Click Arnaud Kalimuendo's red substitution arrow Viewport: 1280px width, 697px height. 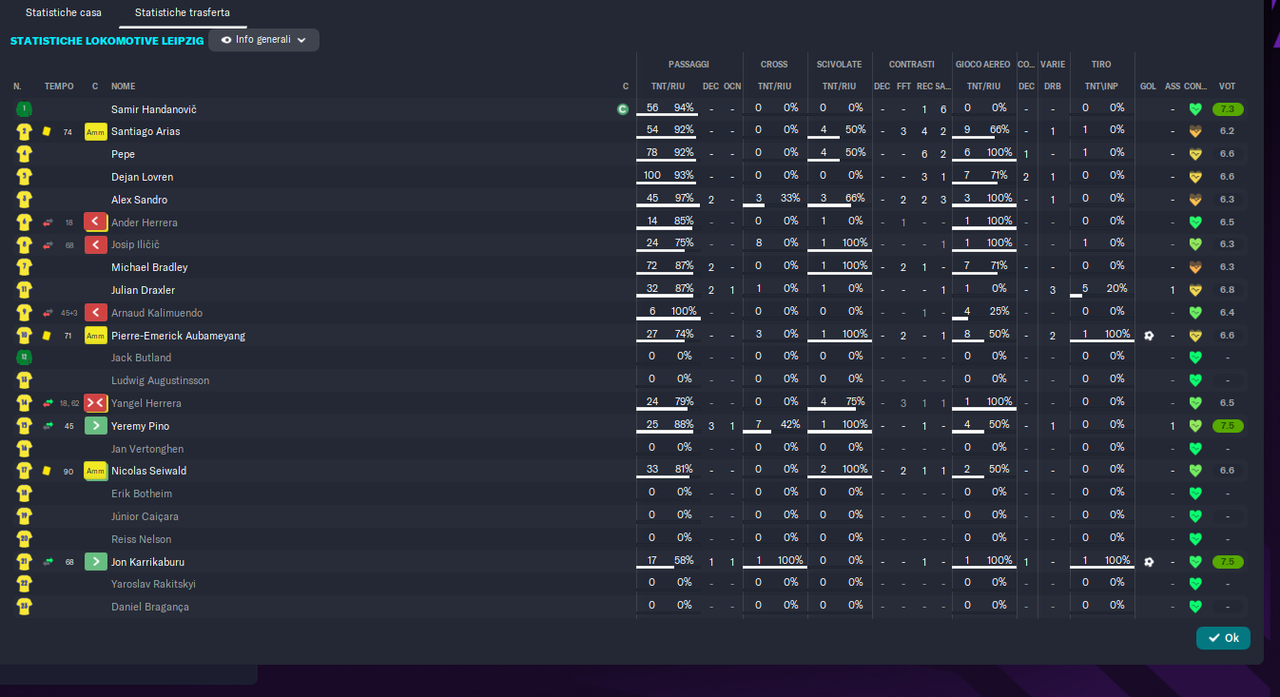[x=96, y=313]
